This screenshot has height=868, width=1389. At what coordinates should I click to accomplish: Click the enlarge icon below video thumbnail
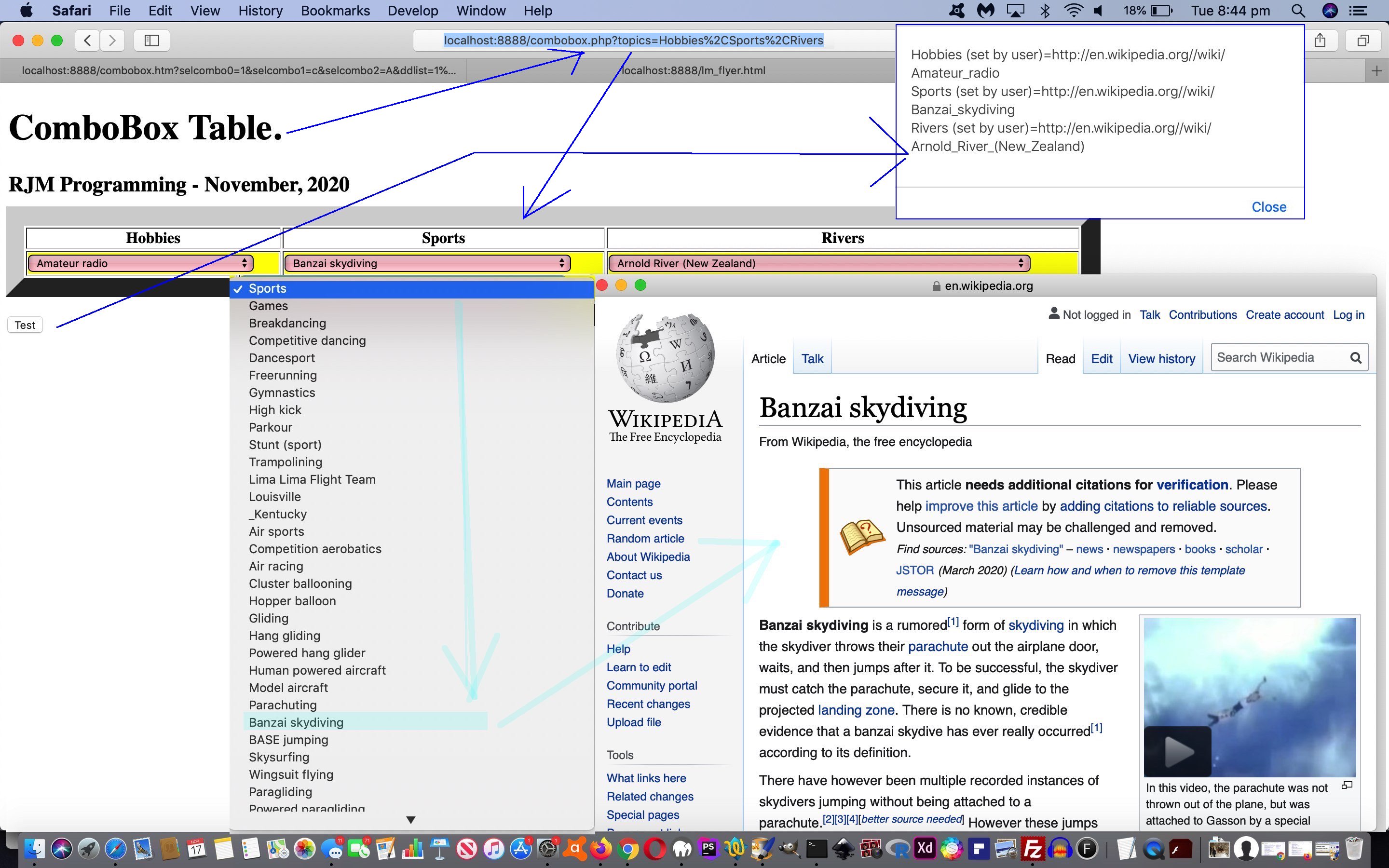(1347, 786)
